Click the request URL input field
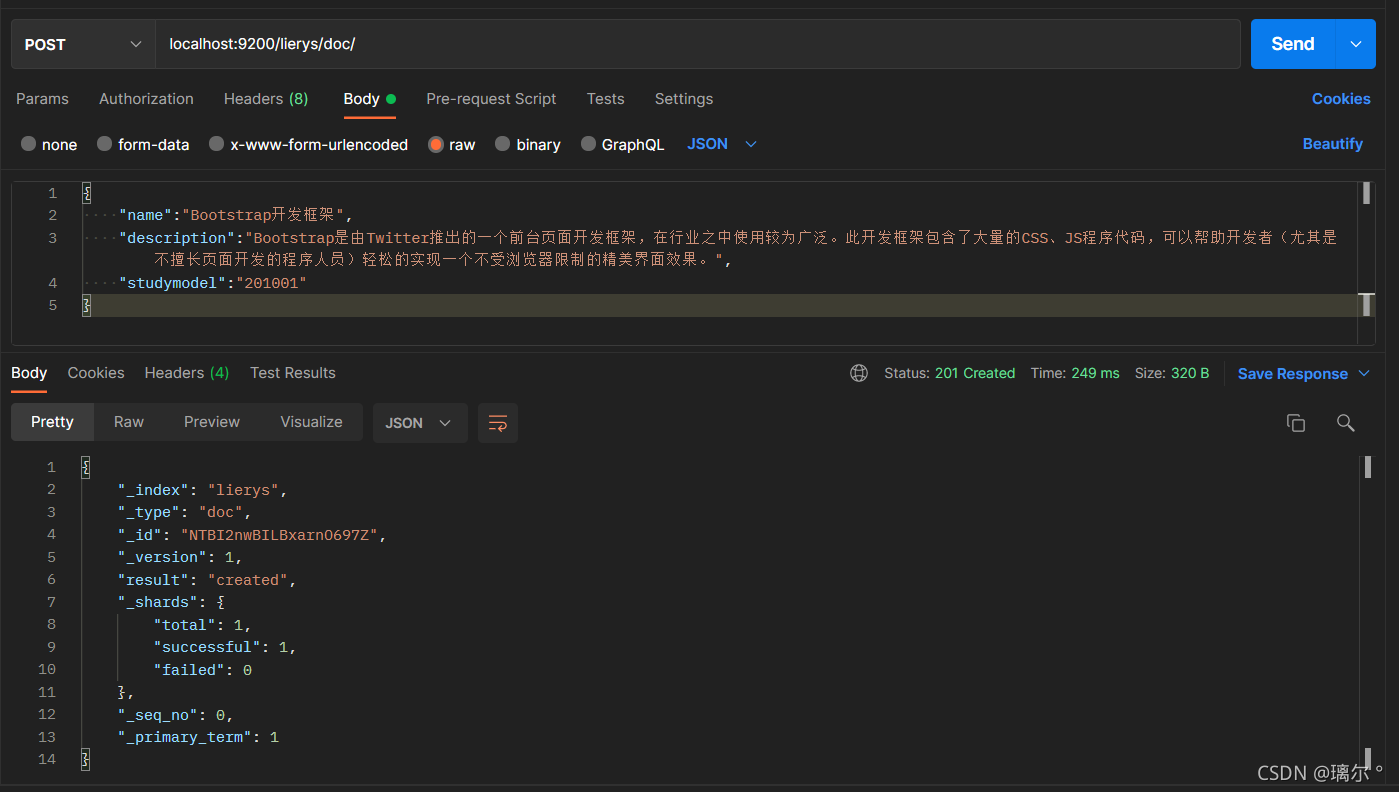 698,44
